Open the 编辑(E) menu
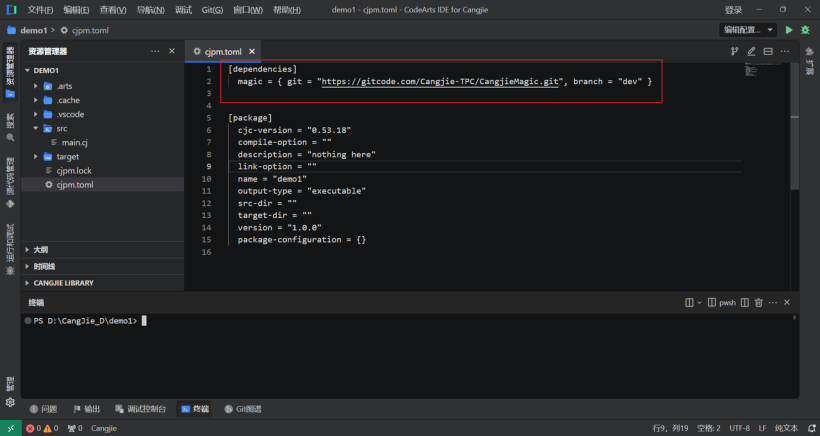Screen dimensions: 820x436 [76, 10]
